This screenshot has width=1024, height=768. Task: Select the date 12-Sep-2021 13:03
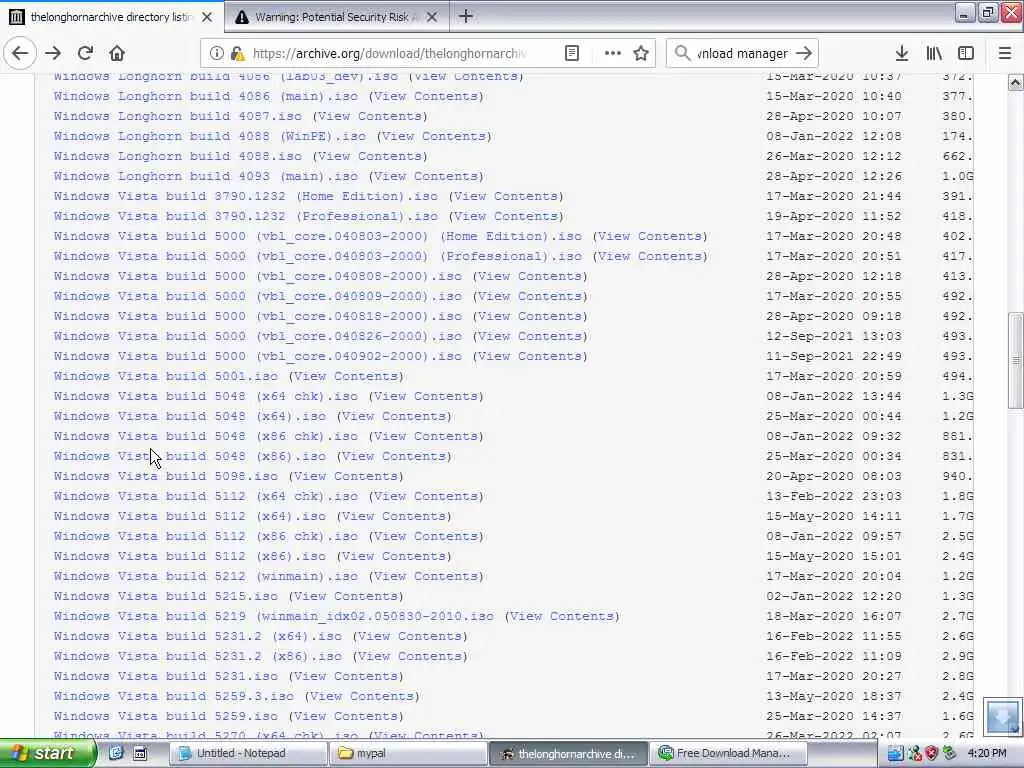[x=834, y=336]
